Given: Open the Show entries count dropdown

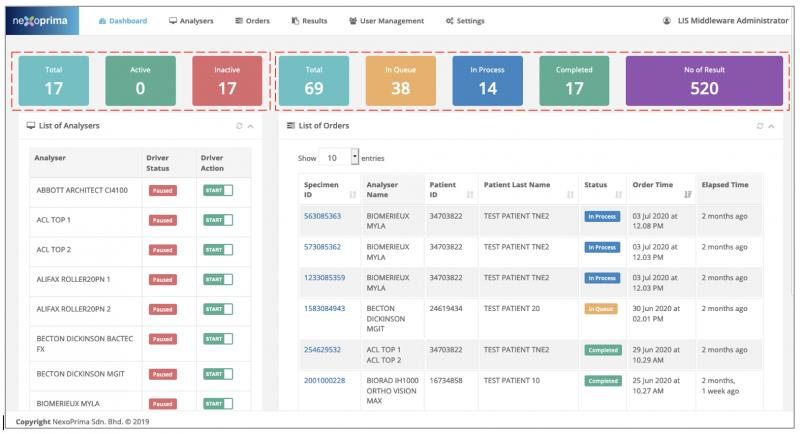Looking at the screenshot, I should pos(339,158).
